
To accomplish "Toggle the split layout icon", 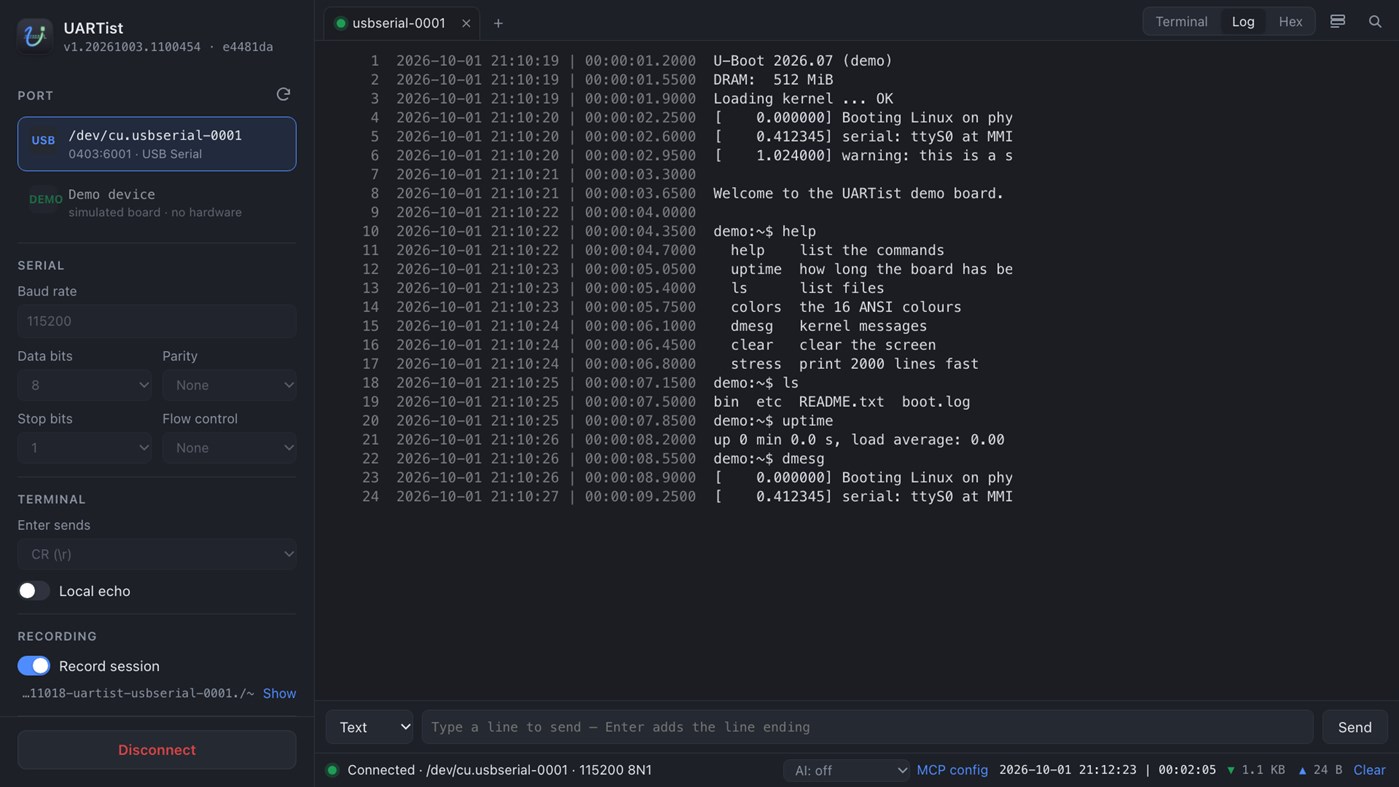I will point(1337,21).
